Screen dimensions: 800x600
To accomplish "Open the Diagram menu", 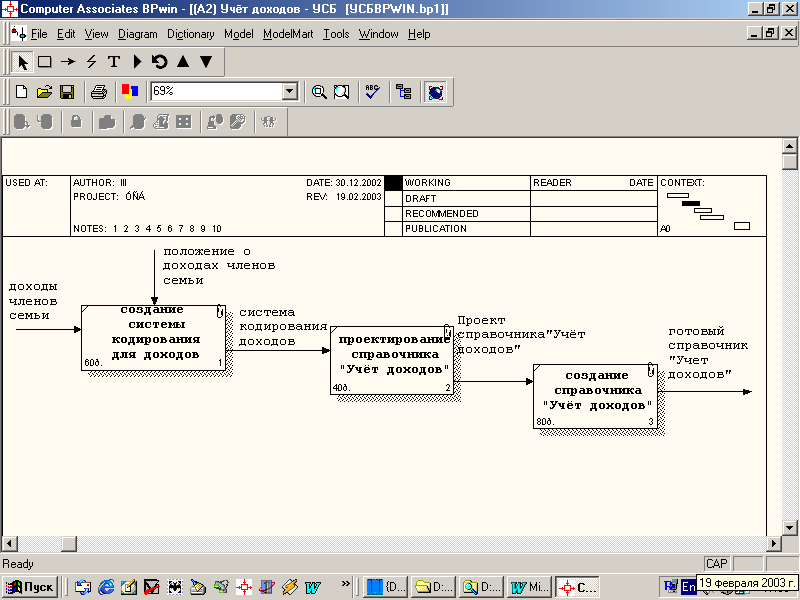I will pos(138,34).
